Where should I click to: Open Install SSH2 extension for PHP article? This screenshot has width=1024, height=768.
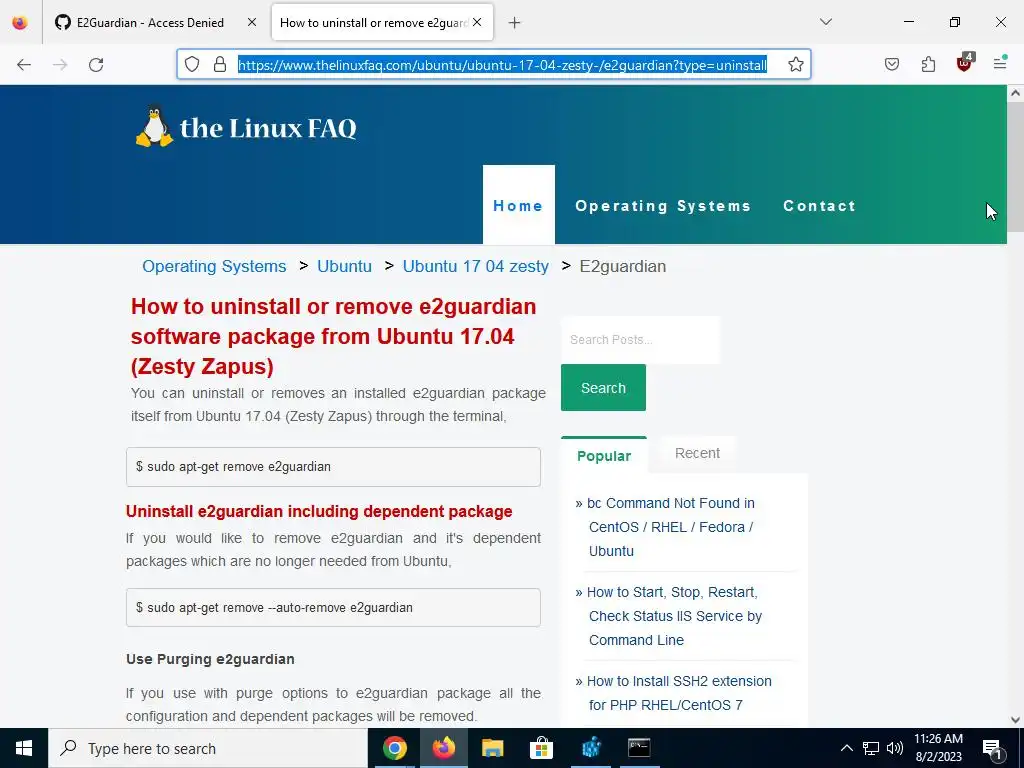coord(679,693)
